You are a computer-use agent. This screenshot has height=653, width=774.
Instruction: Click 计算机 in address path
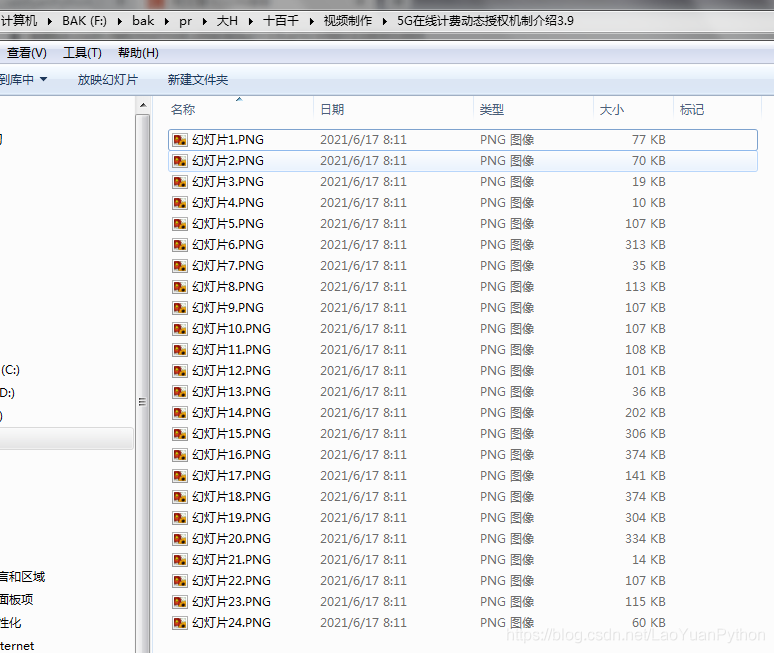pos(19,21)
